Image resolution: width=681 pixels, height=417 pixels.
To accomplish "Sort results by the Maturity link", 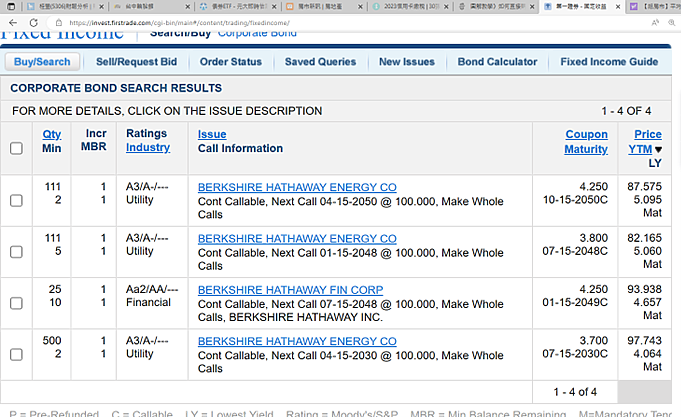I will pyautogui.click(x=586, y=149).
